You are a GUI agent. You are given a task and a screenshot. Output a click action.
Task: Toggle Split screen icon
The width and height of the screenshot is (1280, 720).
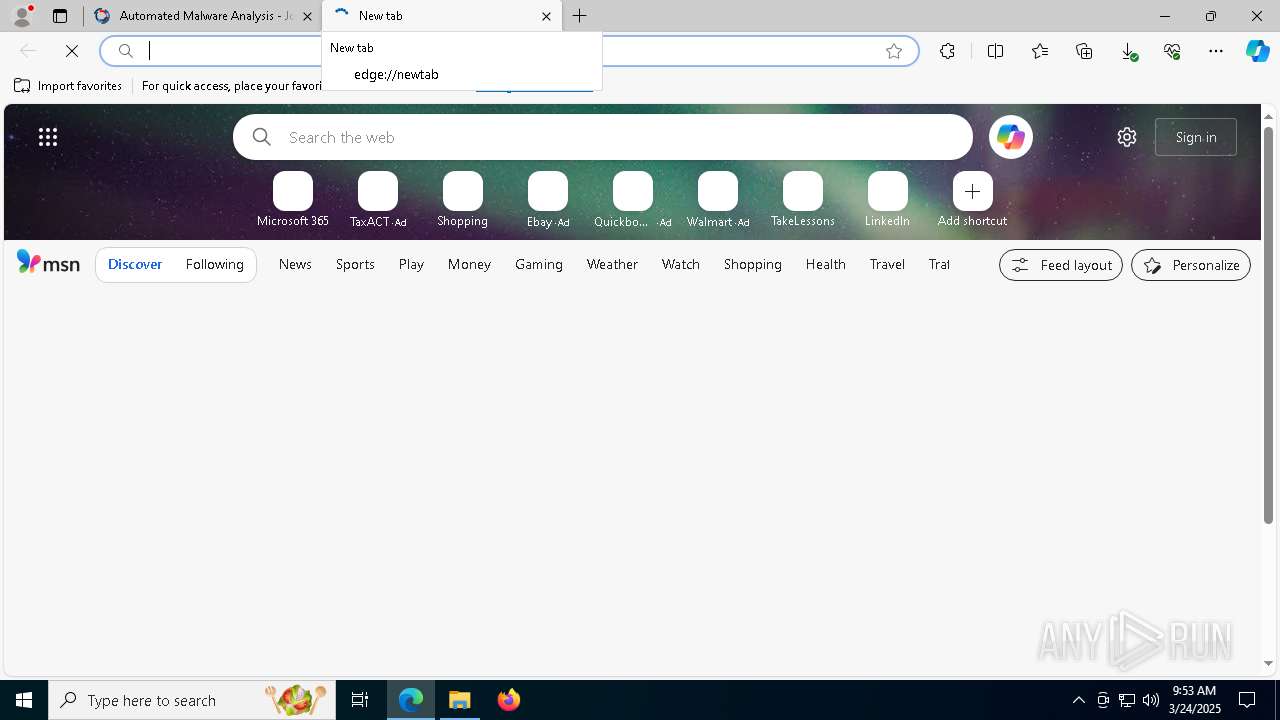995,51
